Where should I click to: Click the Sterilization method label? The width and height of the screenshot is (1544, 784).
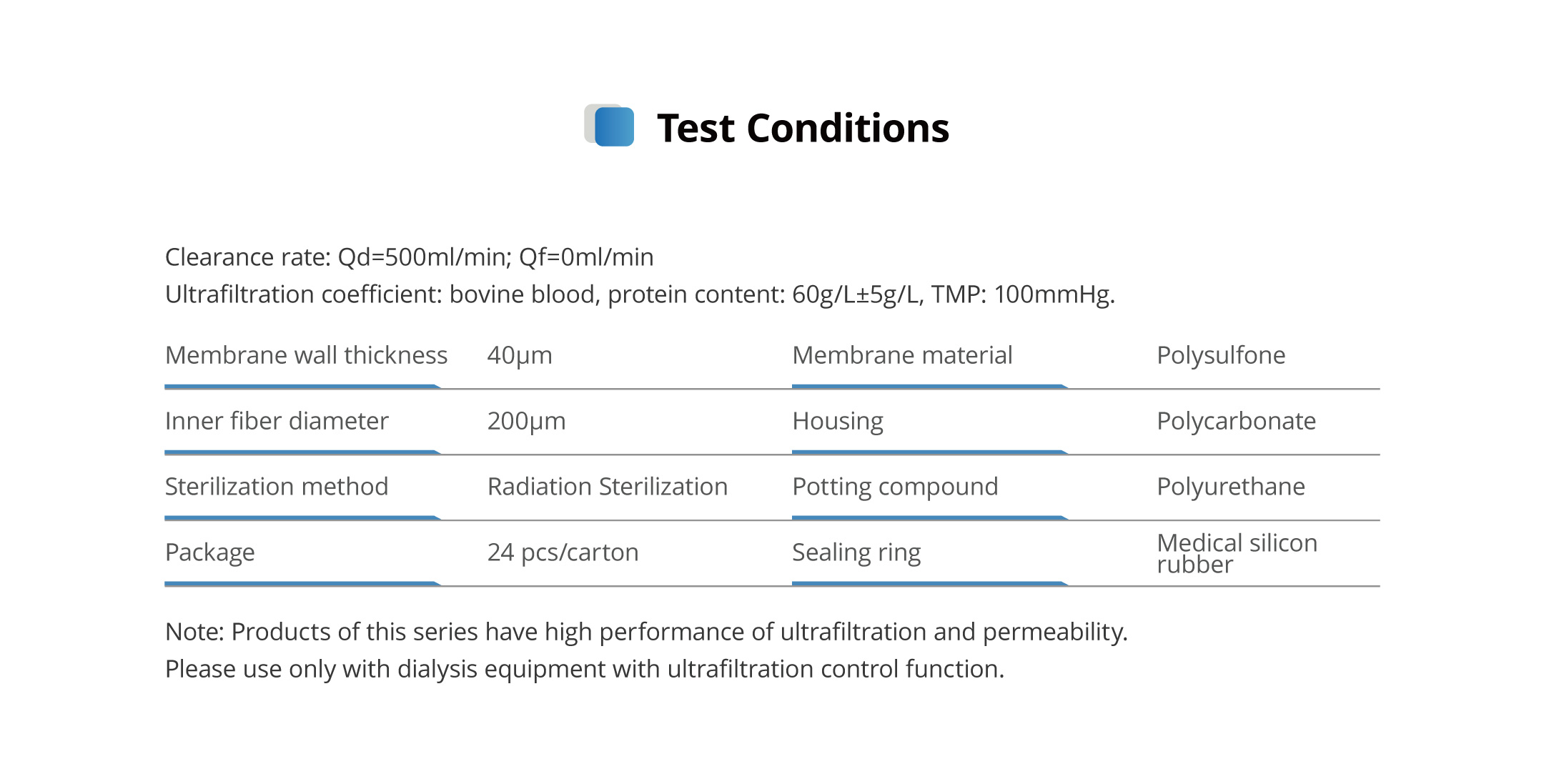[x=277, y=487]
